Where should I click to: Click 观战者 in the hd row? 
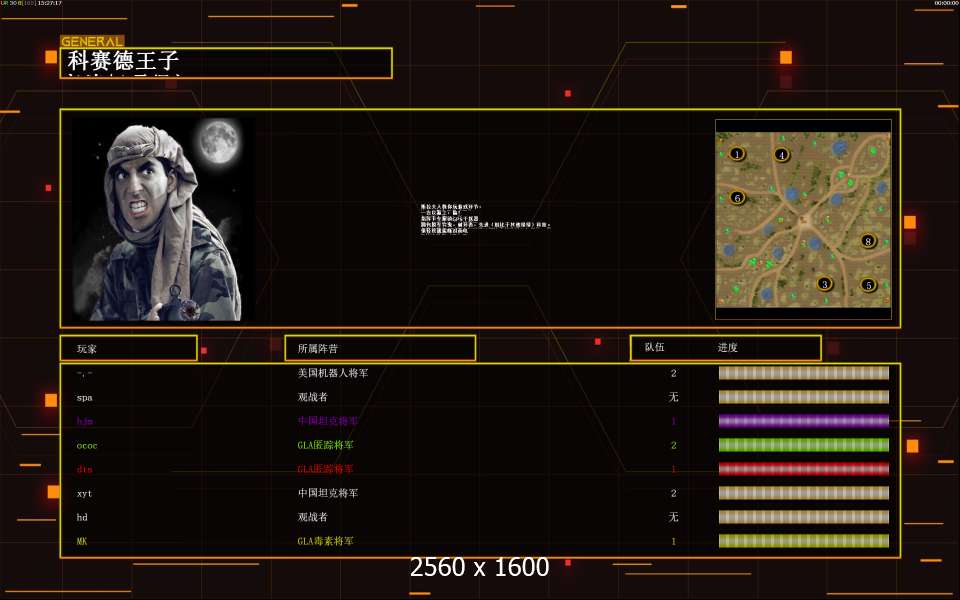point(313,517)
